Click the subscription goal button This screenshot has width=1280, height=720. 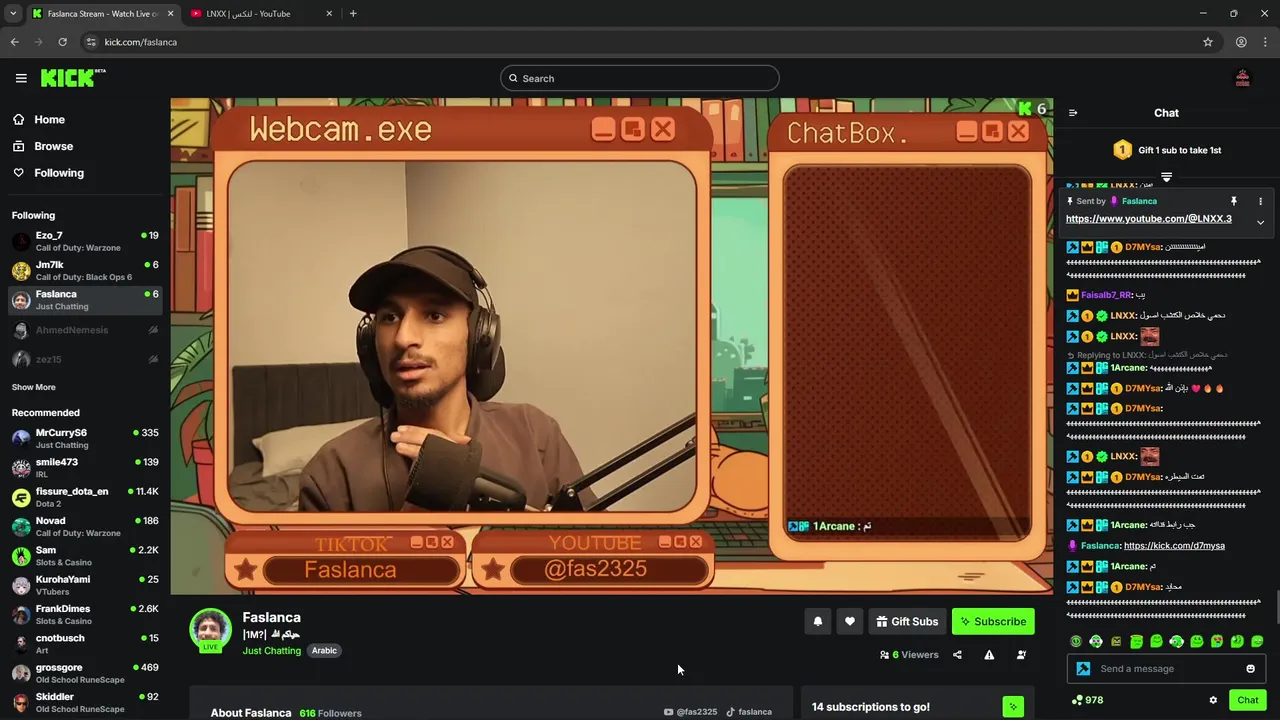click(x=1013, y=707)
